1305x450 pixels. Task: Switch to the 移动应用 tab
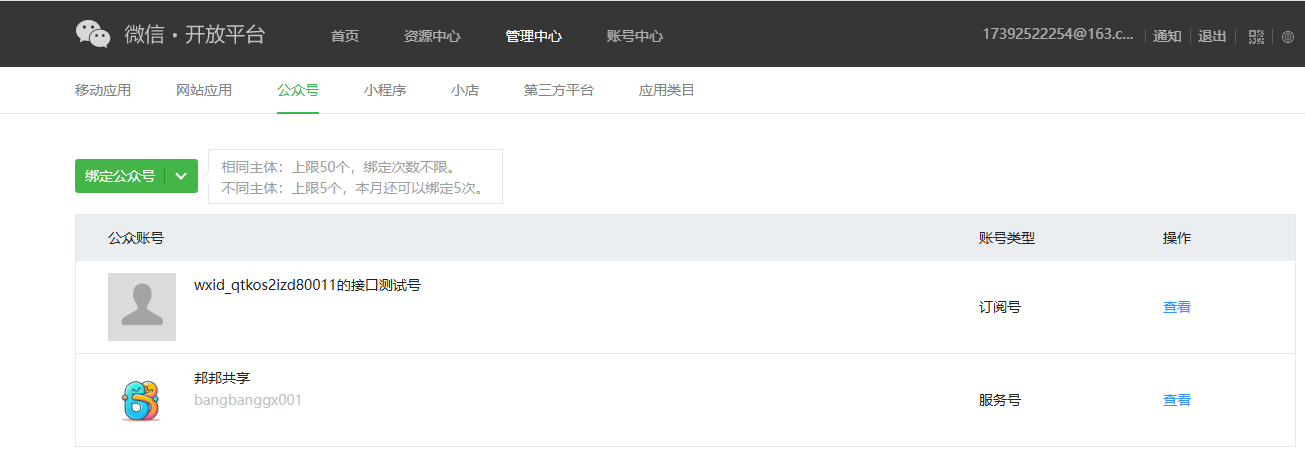pyautogui.click(x=103, y=90)
